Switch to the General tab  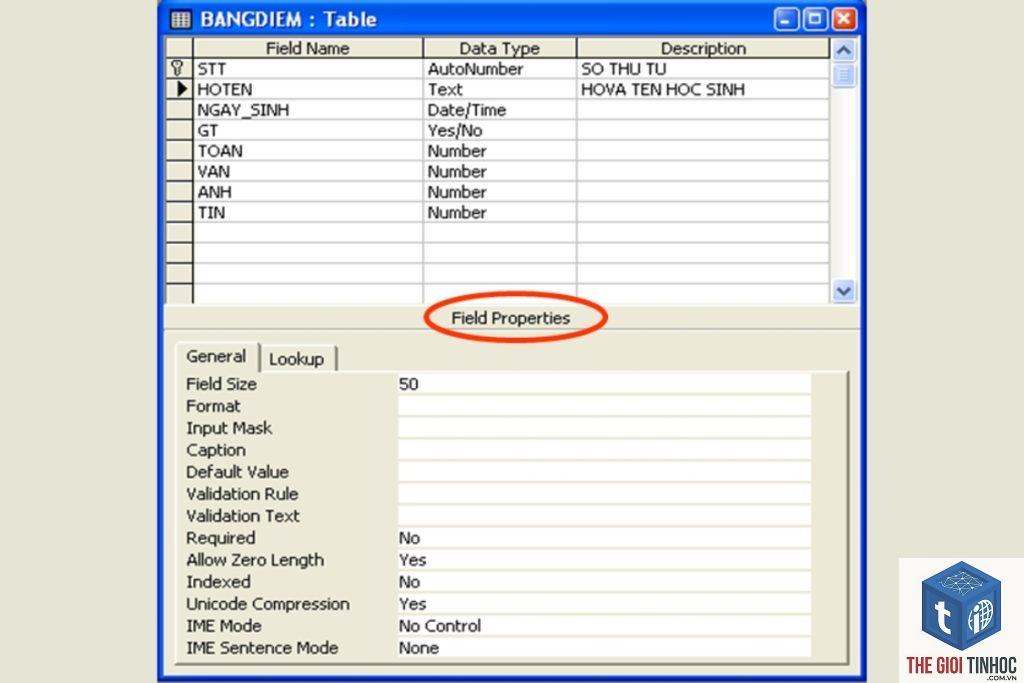pyautogui.click(x=217, y=357)
